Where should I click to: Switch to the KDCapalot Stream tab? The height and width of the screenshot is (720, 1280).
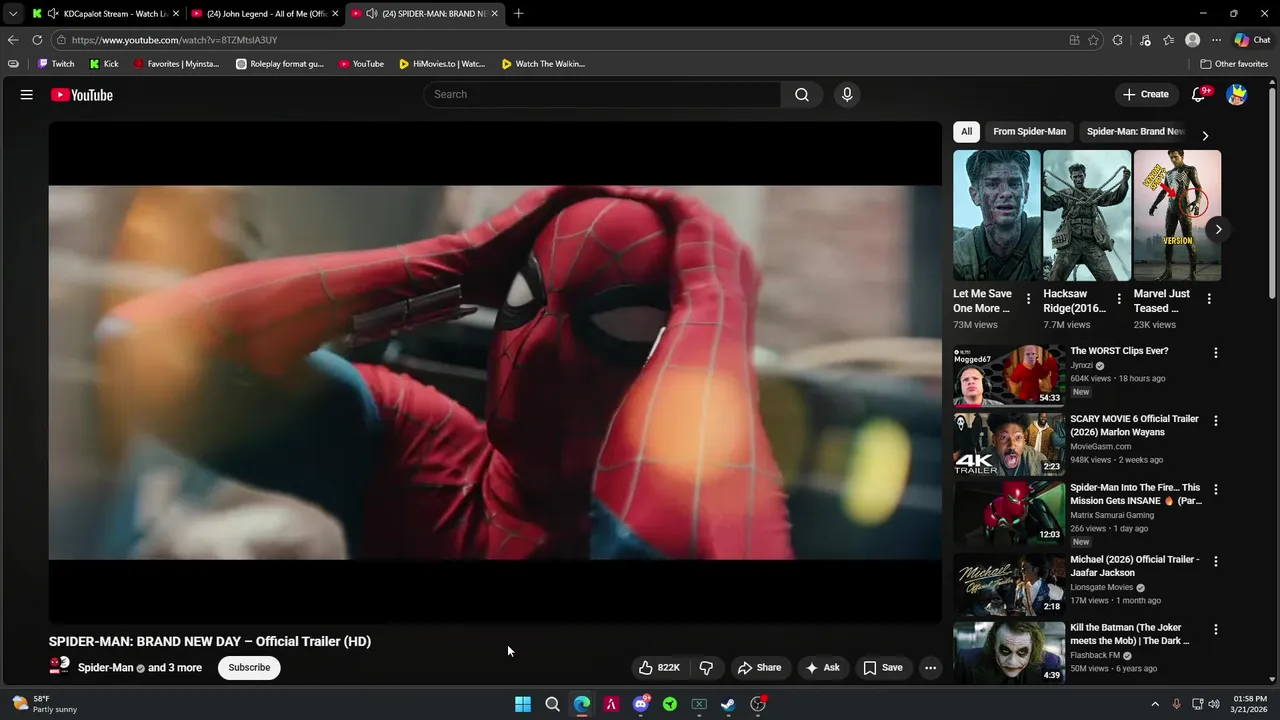(x=106, y=13)
